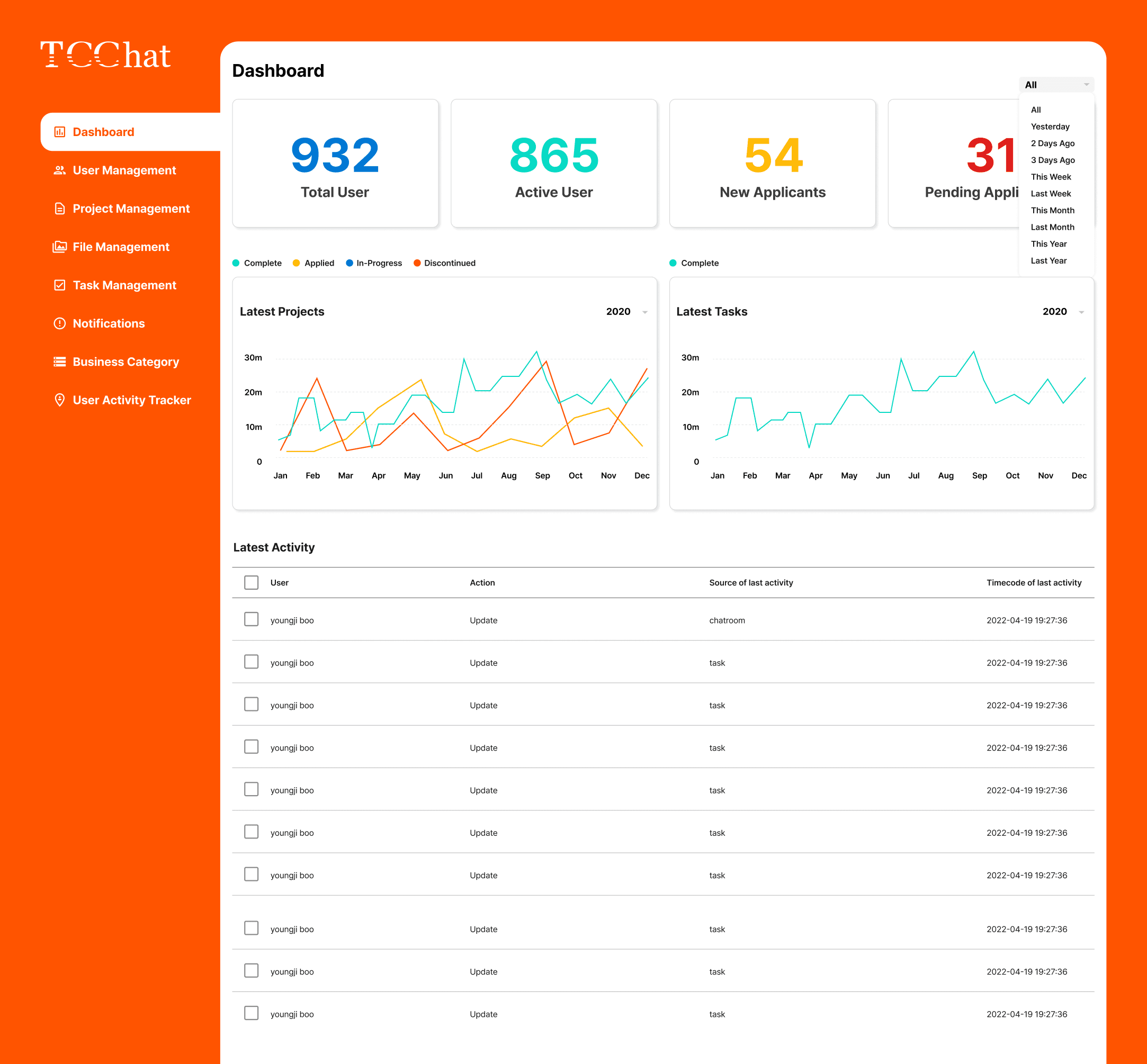Image resolution: width=1147 pixels, height=1064 pixels.
Task: Open the User Activity Tracker pin icon
Action: coord(60,400)
